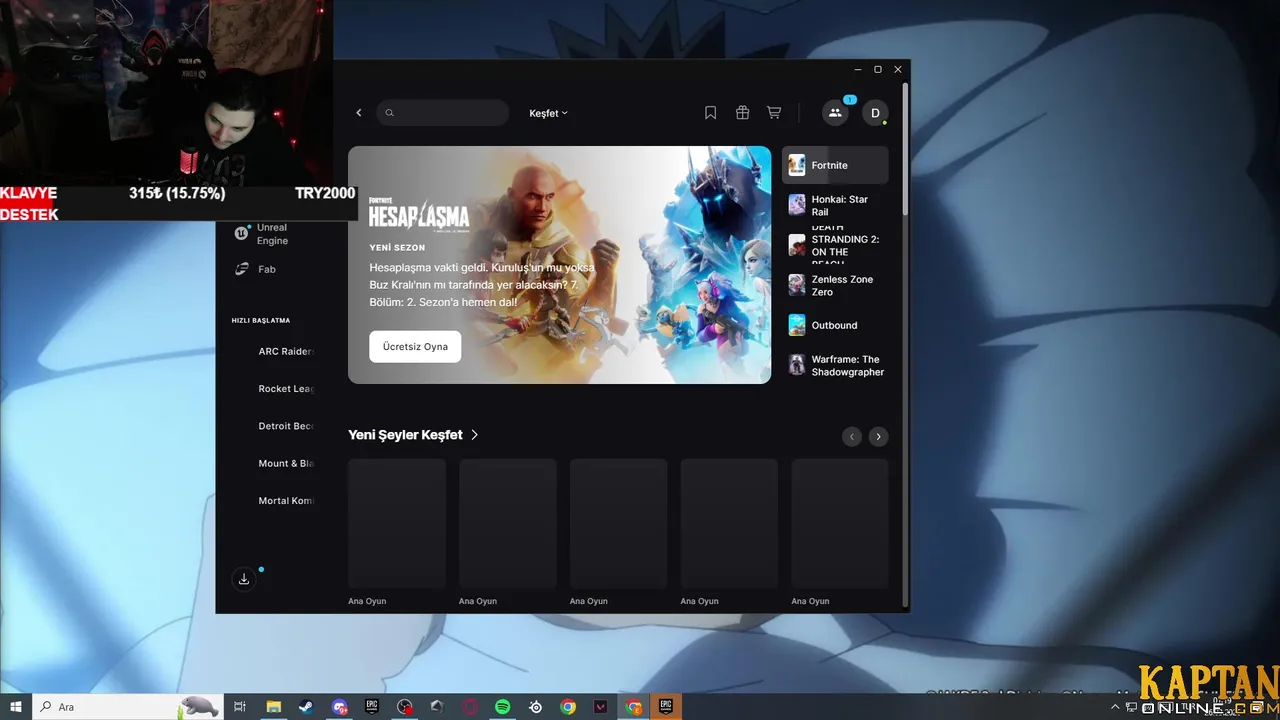Open the shopping cart icon
Image resolution: width=1280 pixels, height=720 pixels.
click(774, 113)
